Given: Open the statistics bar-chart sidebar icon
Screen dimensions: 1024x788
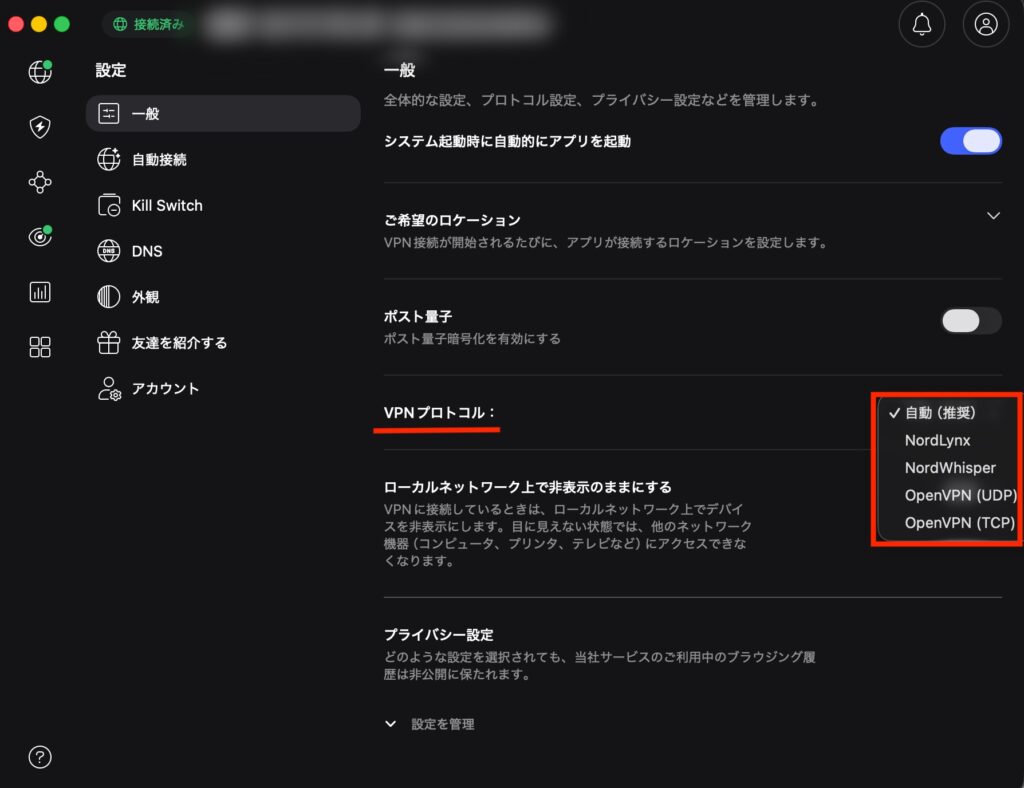Looking at the screenshot, I should coord(38,291).
